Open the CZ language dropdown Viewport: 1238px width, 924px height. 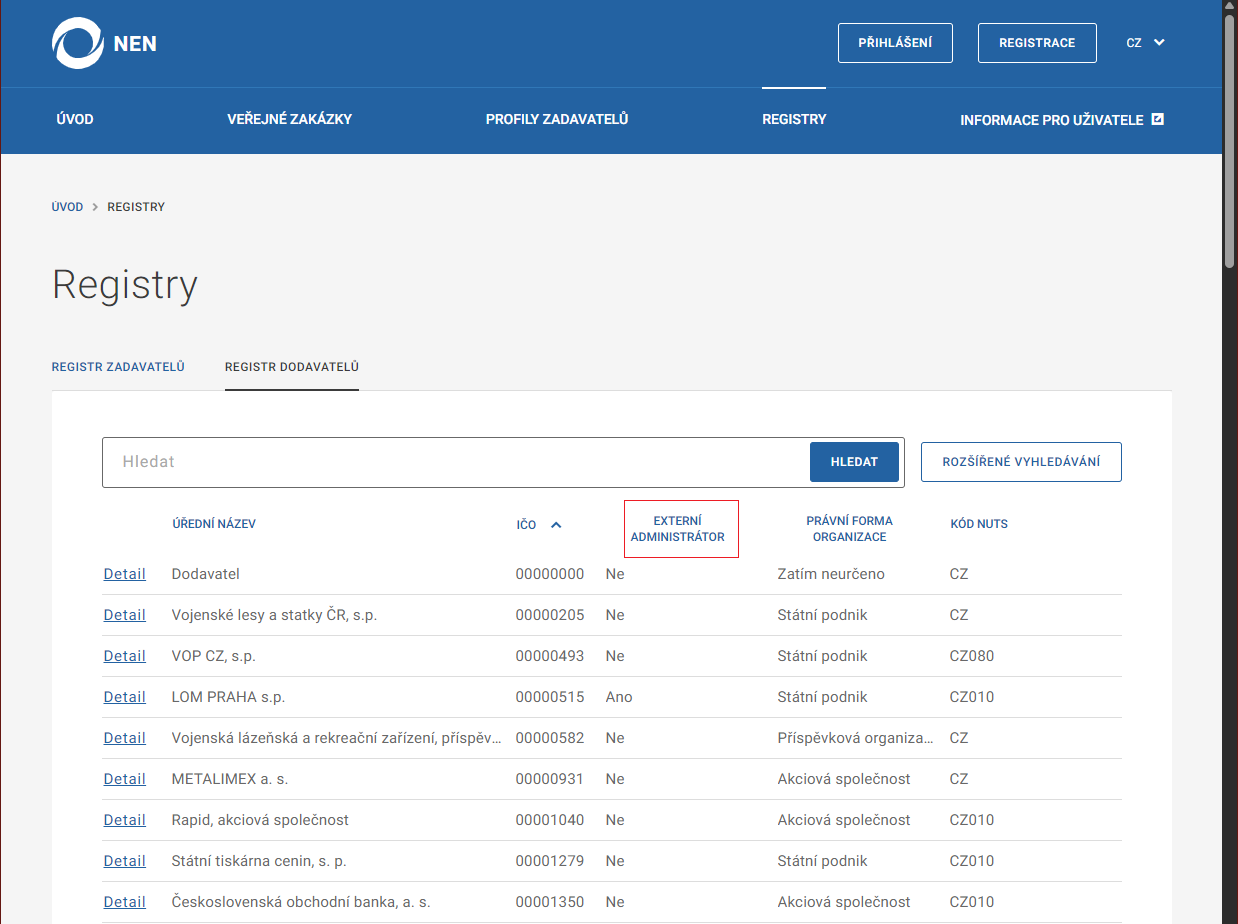pos(1145,43)
